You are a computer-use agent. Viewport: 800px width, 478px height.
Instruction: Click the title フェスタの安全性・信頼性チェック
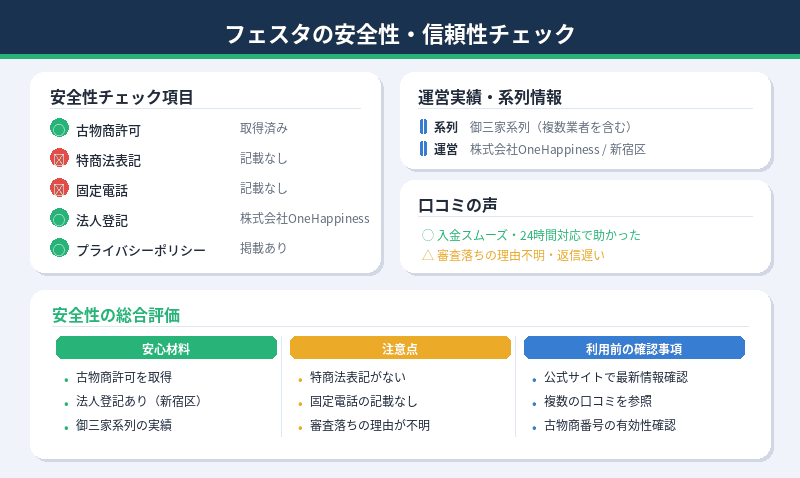coord(400,34)
